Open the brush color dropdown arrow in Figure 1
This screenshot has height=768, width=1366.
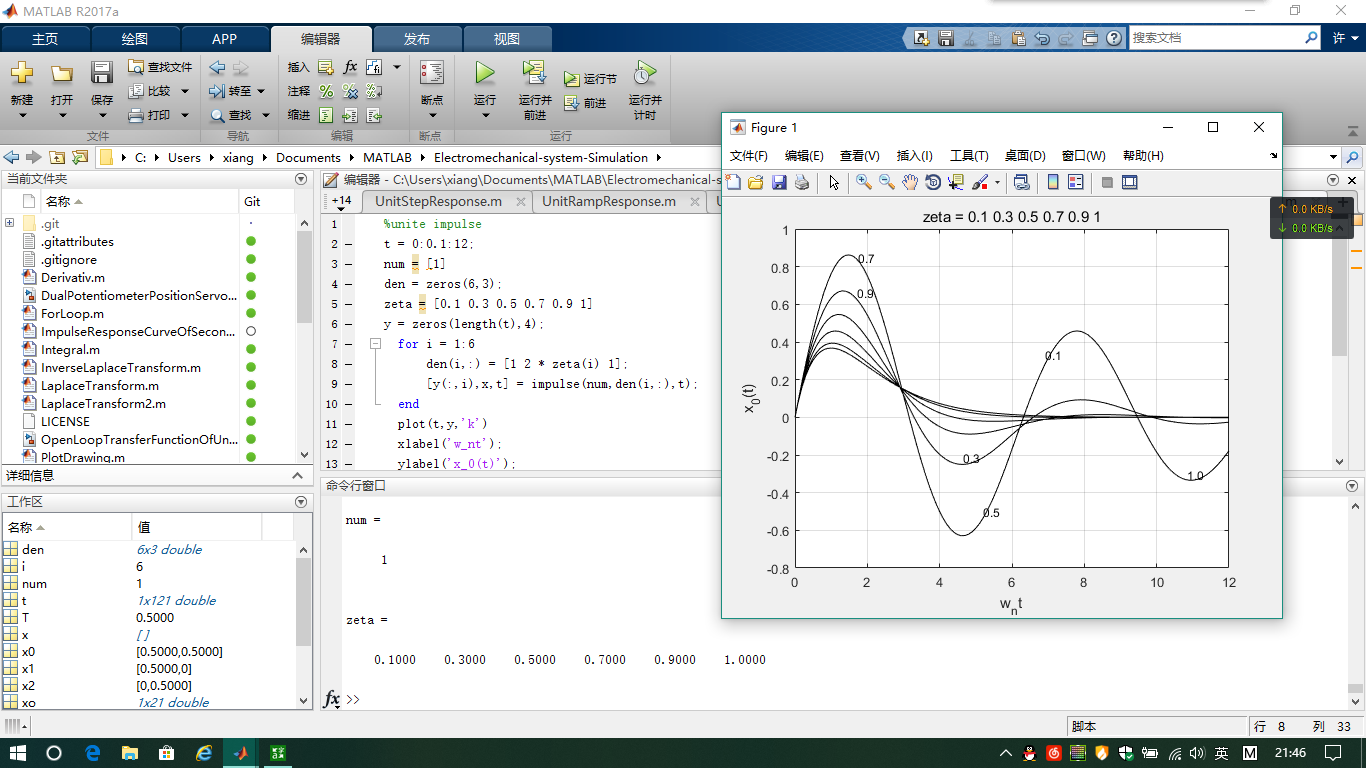997,183
